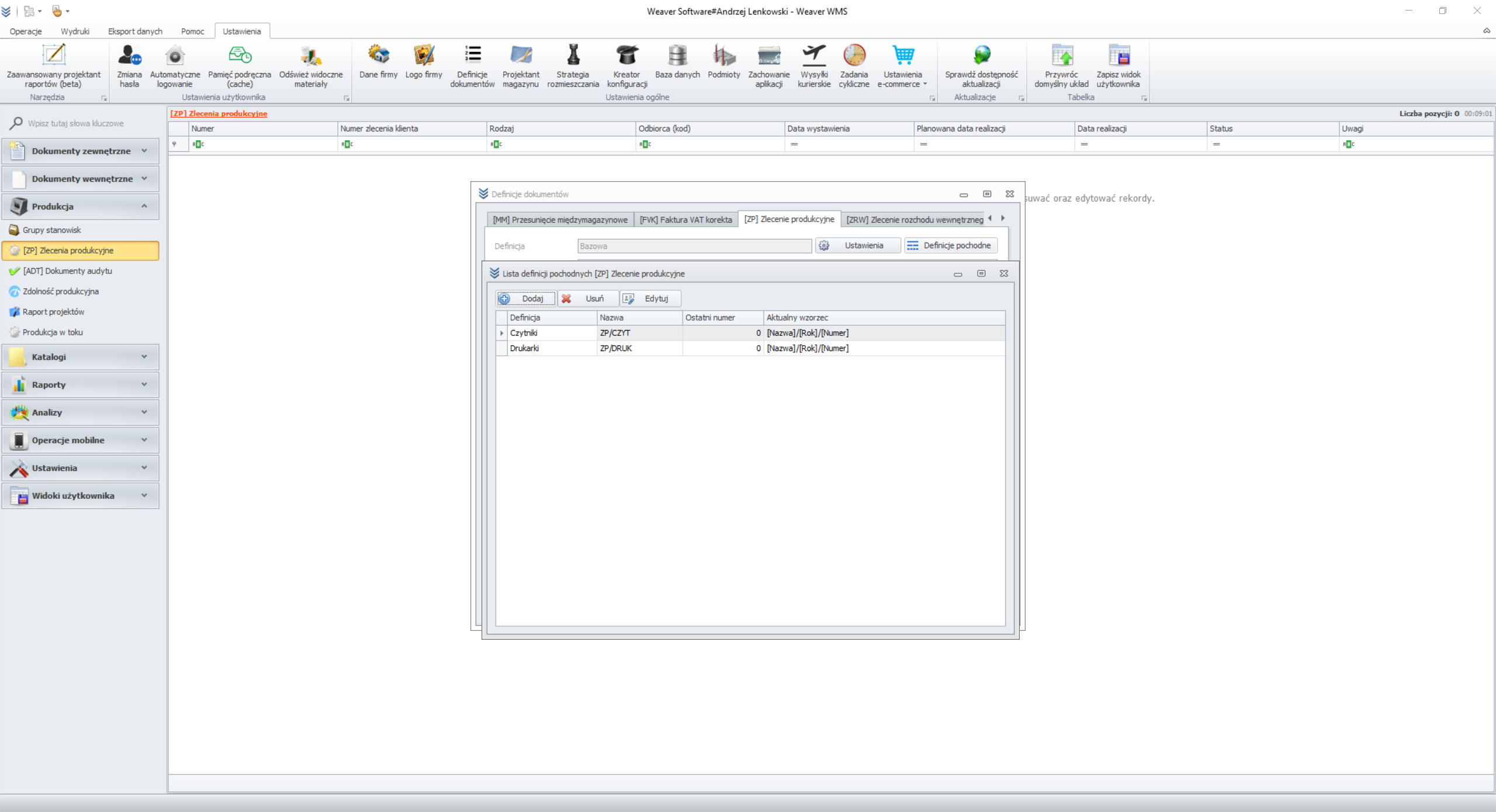Select [ZP] Zlecenia produkcyjne sidebar item
Screen dimensions: 1496x812
click(x=80, y=251)
